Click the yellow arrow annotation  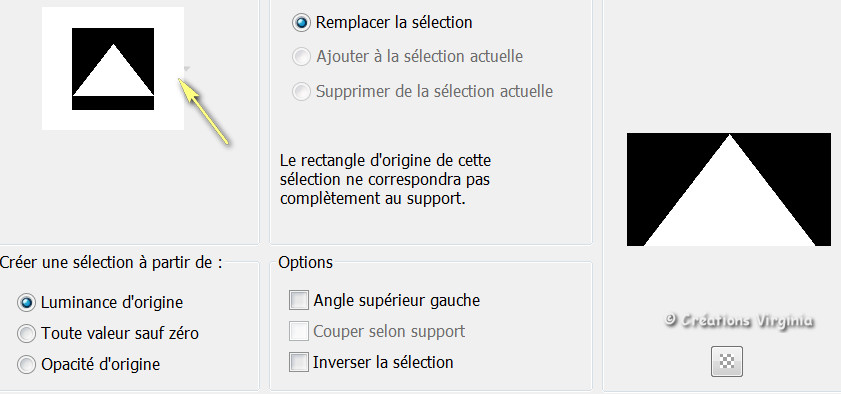pyautogui.click(x=203, y=111)
